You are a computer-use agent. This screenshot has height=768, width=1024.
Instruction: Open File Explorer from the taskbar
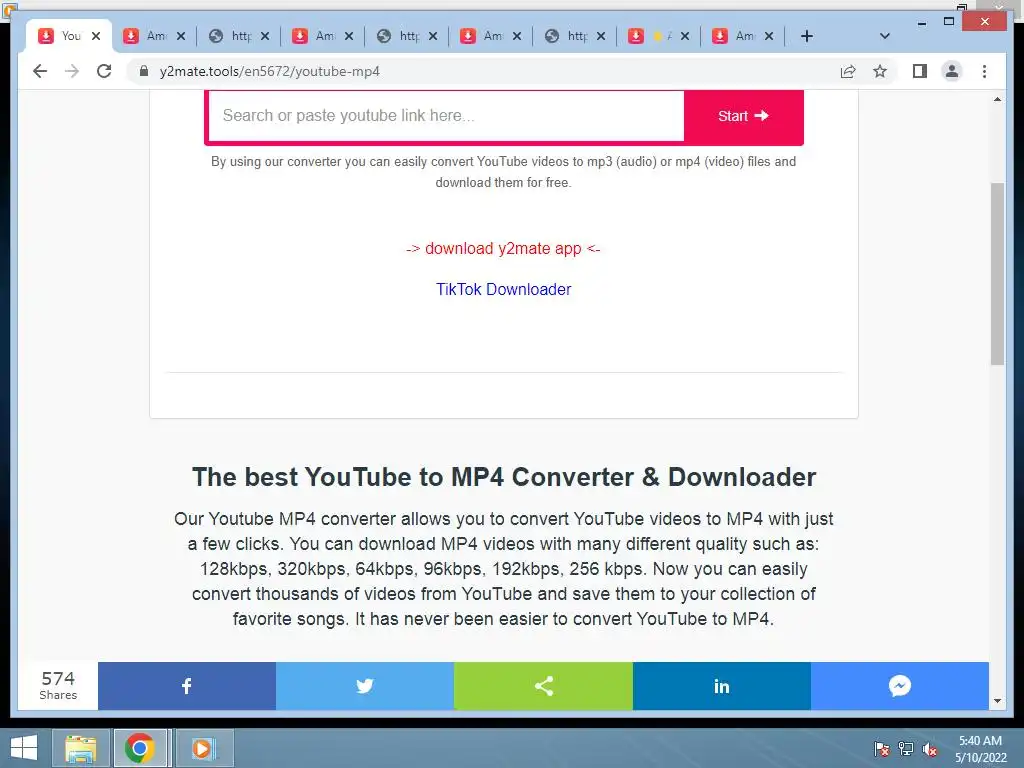point(80,748)
